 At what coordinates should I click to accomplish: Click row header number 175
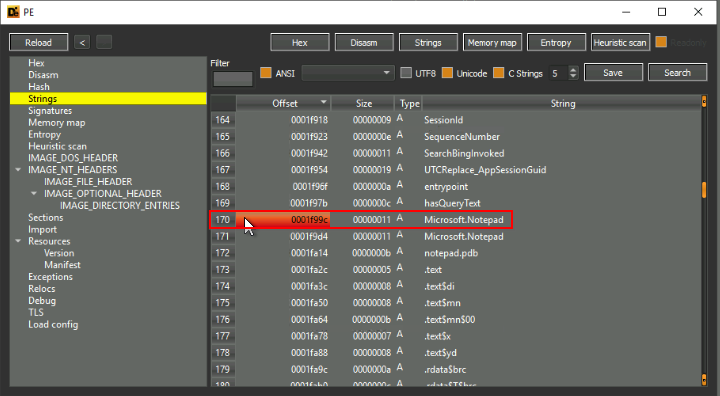click(x=223, y=303)
